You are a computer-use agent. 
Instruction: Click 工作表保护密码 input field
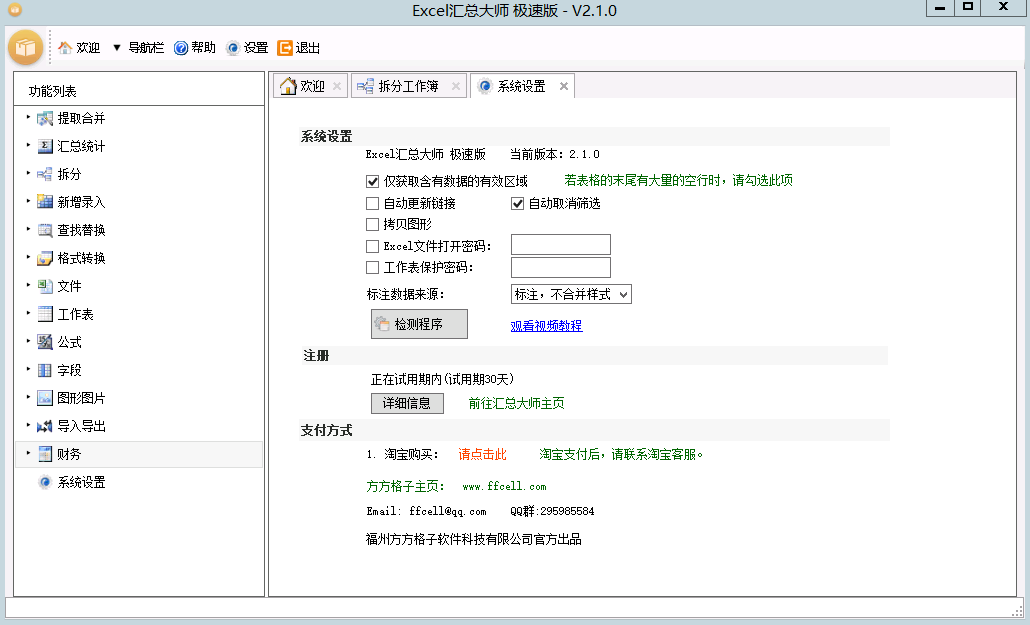click(x=561, y=267)
